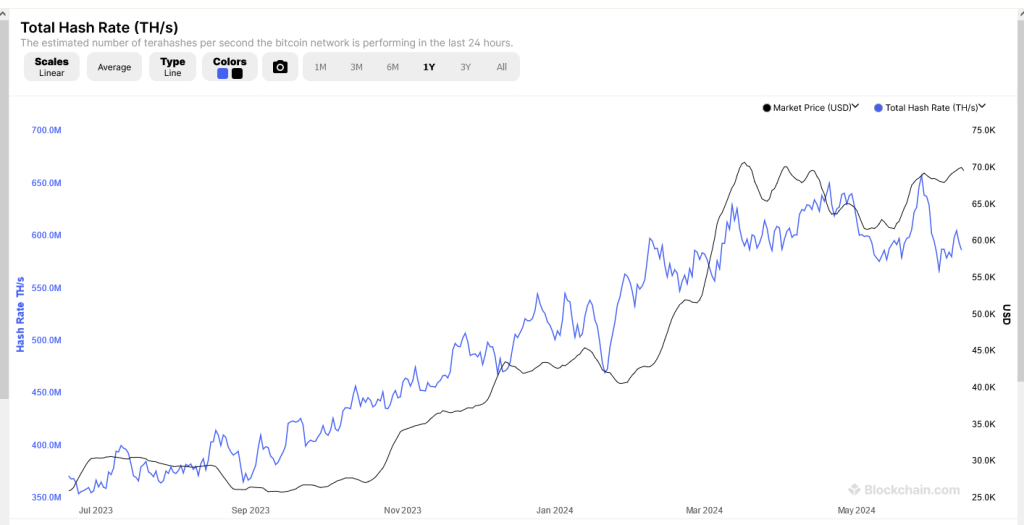Viewport: 1024px width, 525px height.
Task: Click the blue Total Hash Rate legend dot
Action: pyautogui.click(x=878, y=107)
